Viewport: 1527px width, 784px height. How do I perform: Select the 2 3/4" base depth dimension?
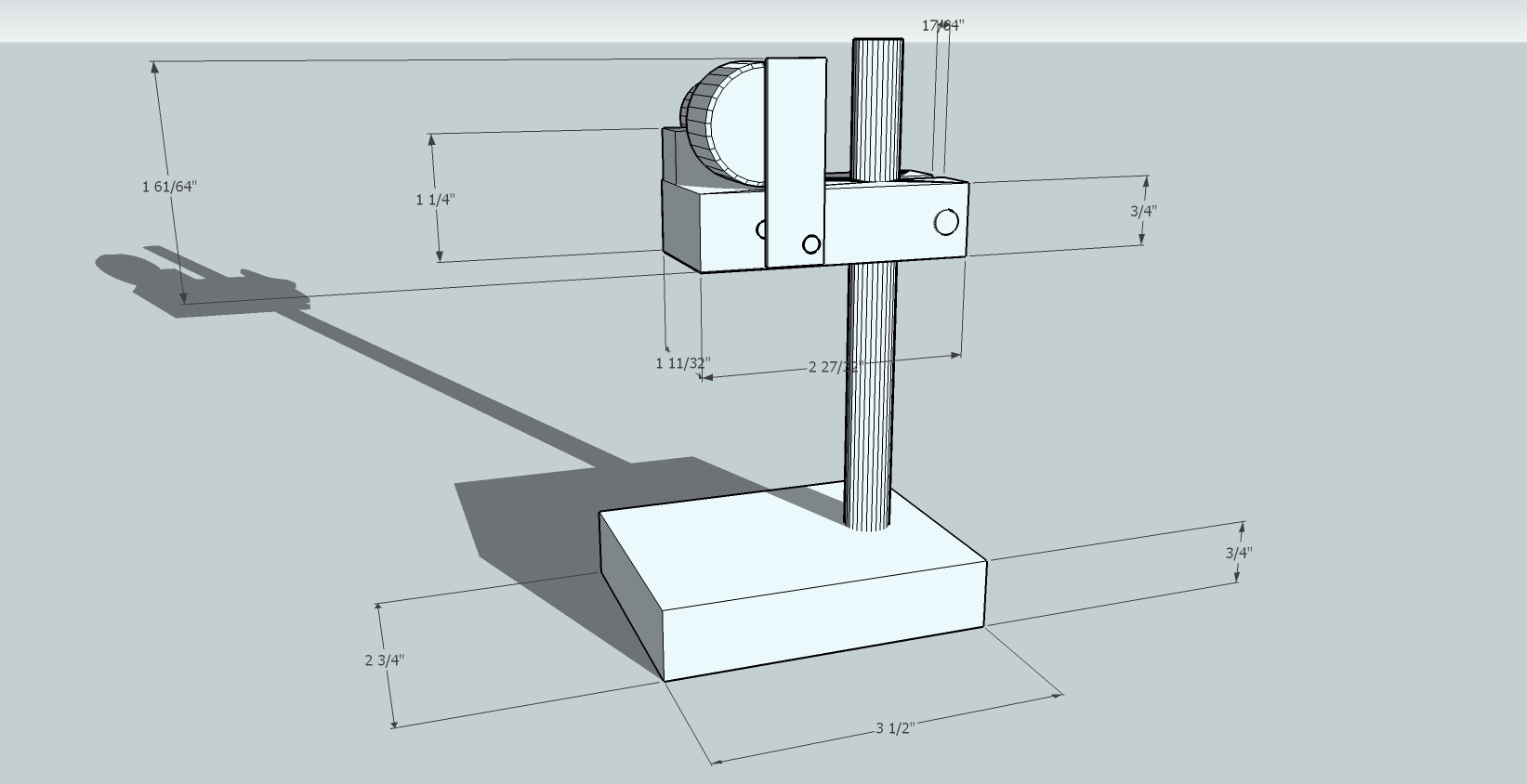click(384, 660)
